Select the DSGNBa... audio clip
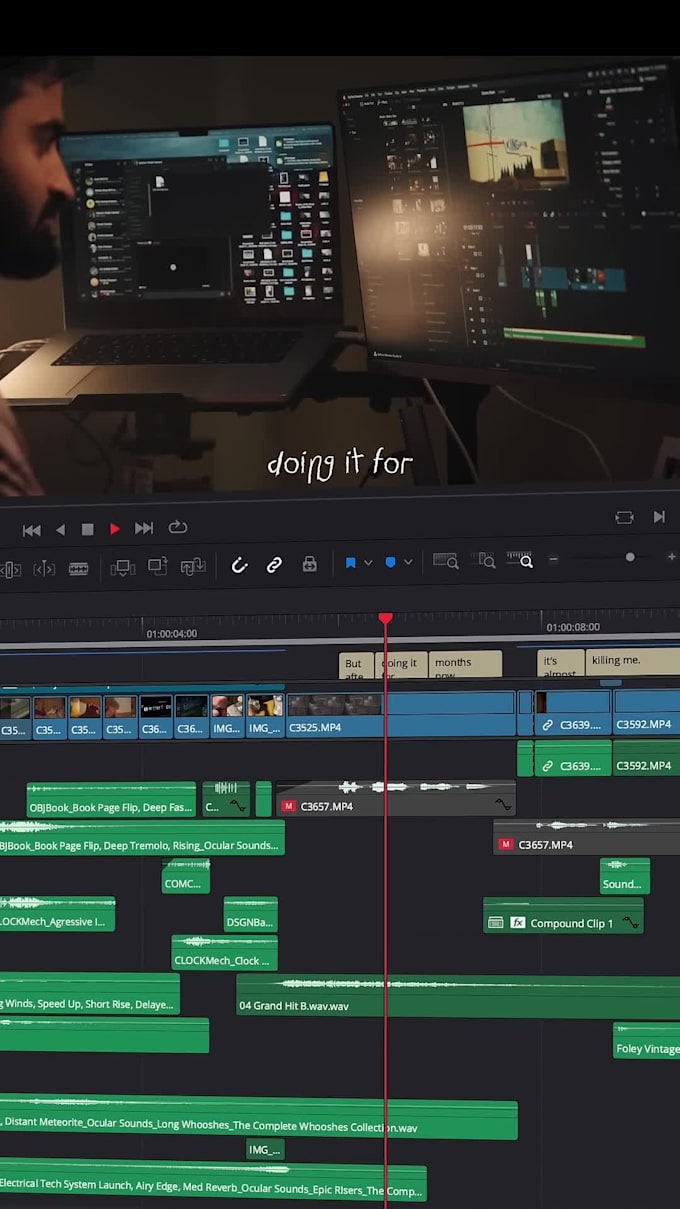Image resolution: width=680 pixels, height=1209 pixels. pos(250,914)
